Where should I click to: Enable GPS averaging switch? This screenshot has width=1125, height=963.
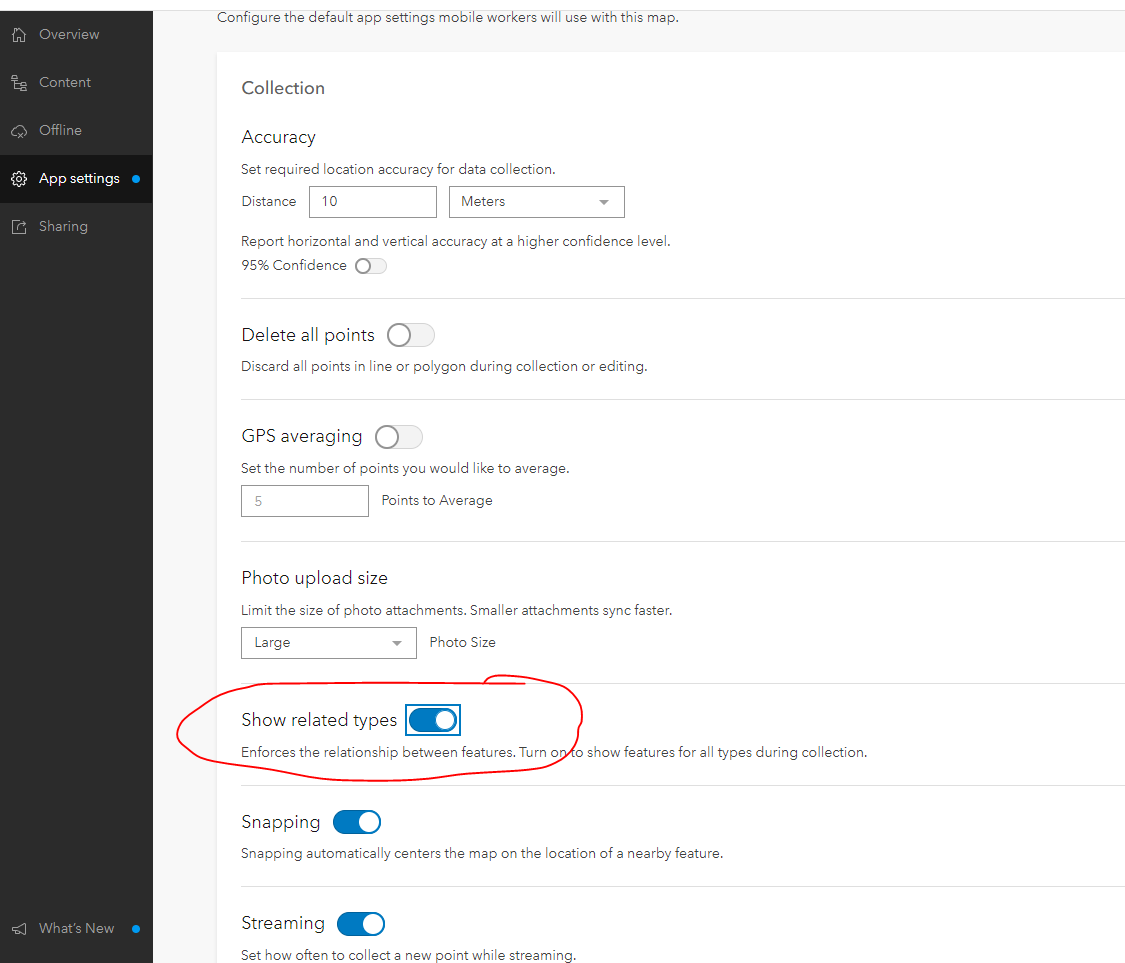[x=398, y=437]
